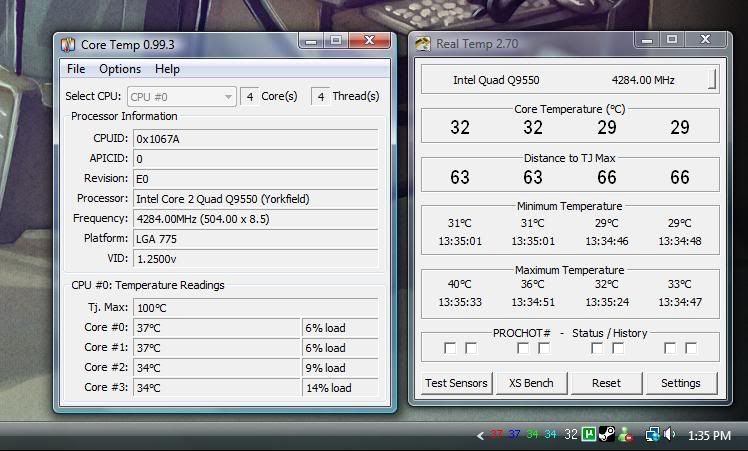Open the network connection tray icon

click(652, 434)
